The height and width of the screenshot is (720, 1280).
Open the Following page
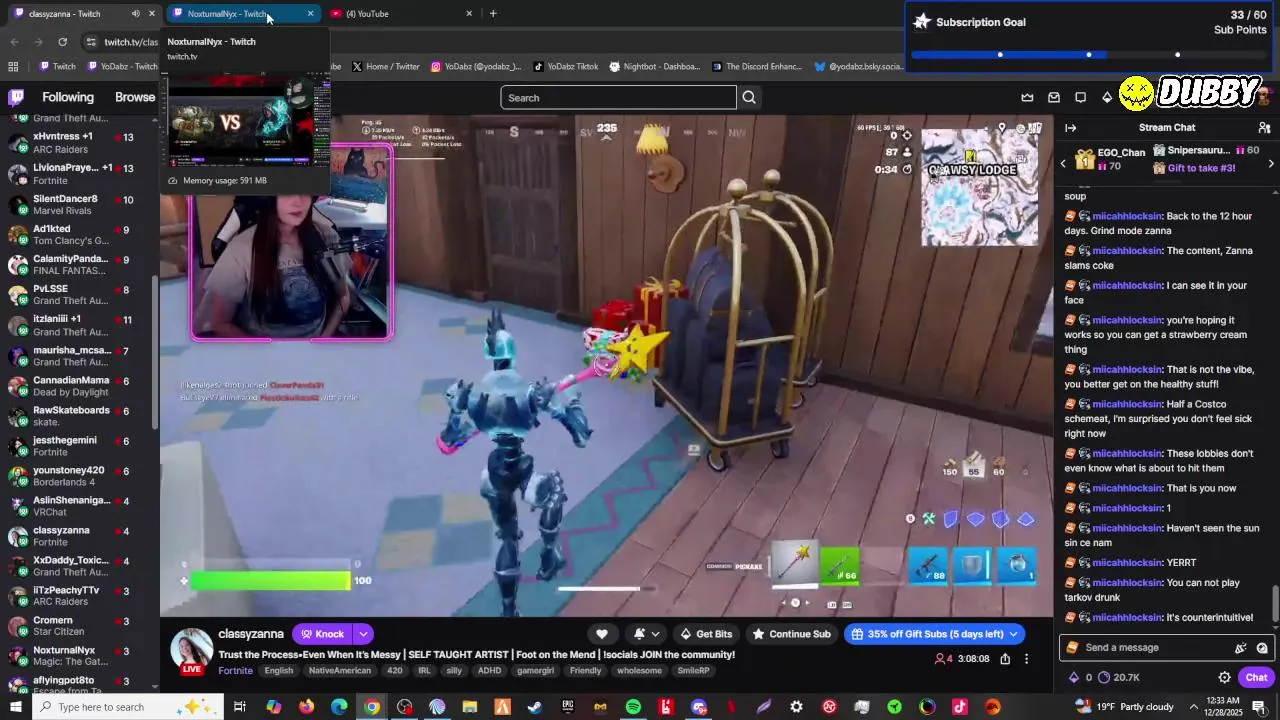(x=68, y=97)
